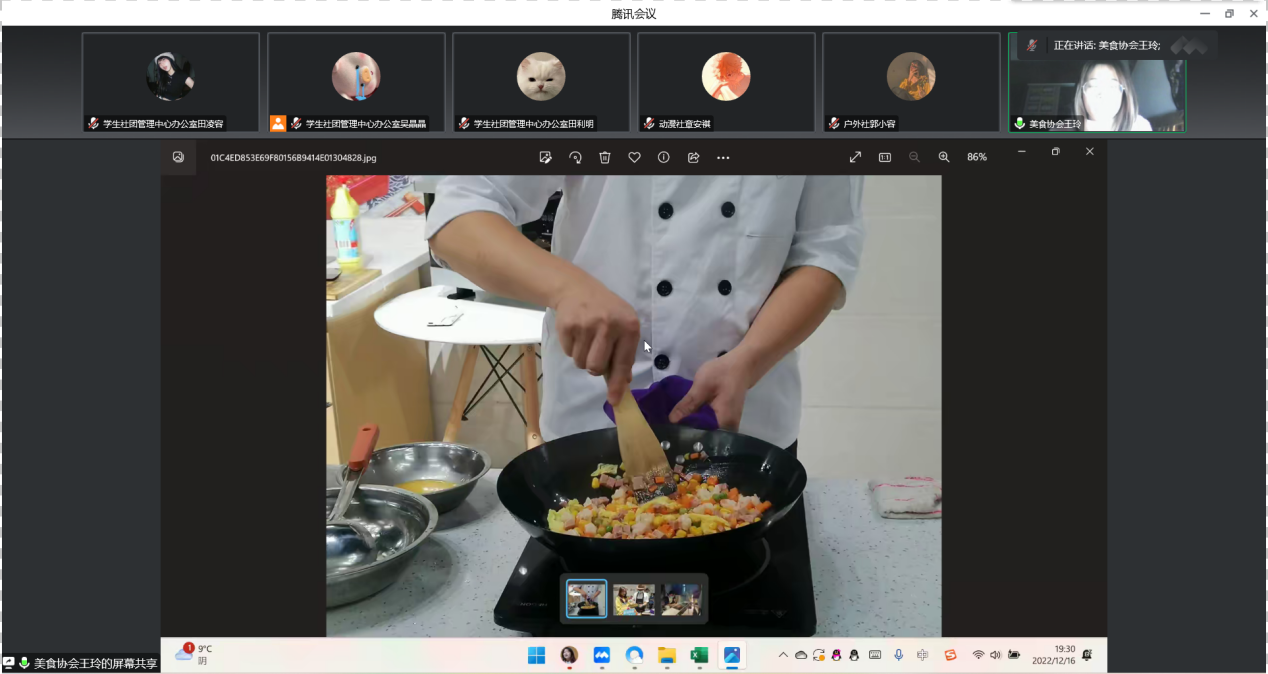This screenshot has height=674, width=1268.
Task: Favorite the photo with the heart icon
Action: (x=634, y=157)
